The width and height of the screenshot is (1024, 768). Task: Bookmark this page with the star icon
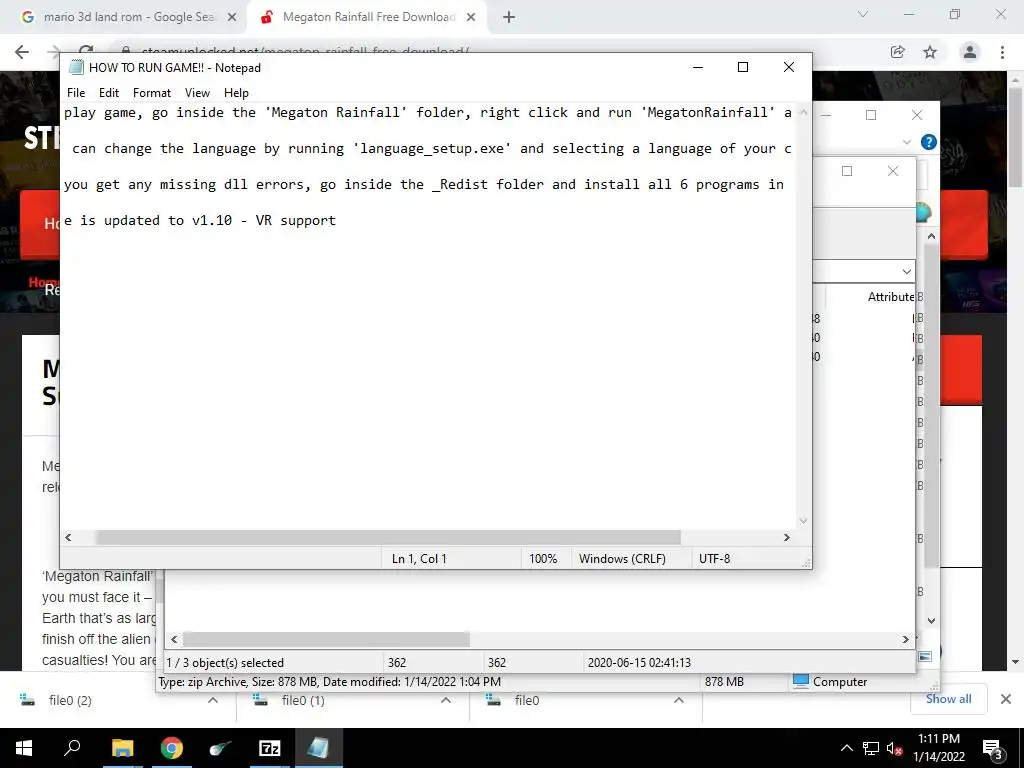930,52
